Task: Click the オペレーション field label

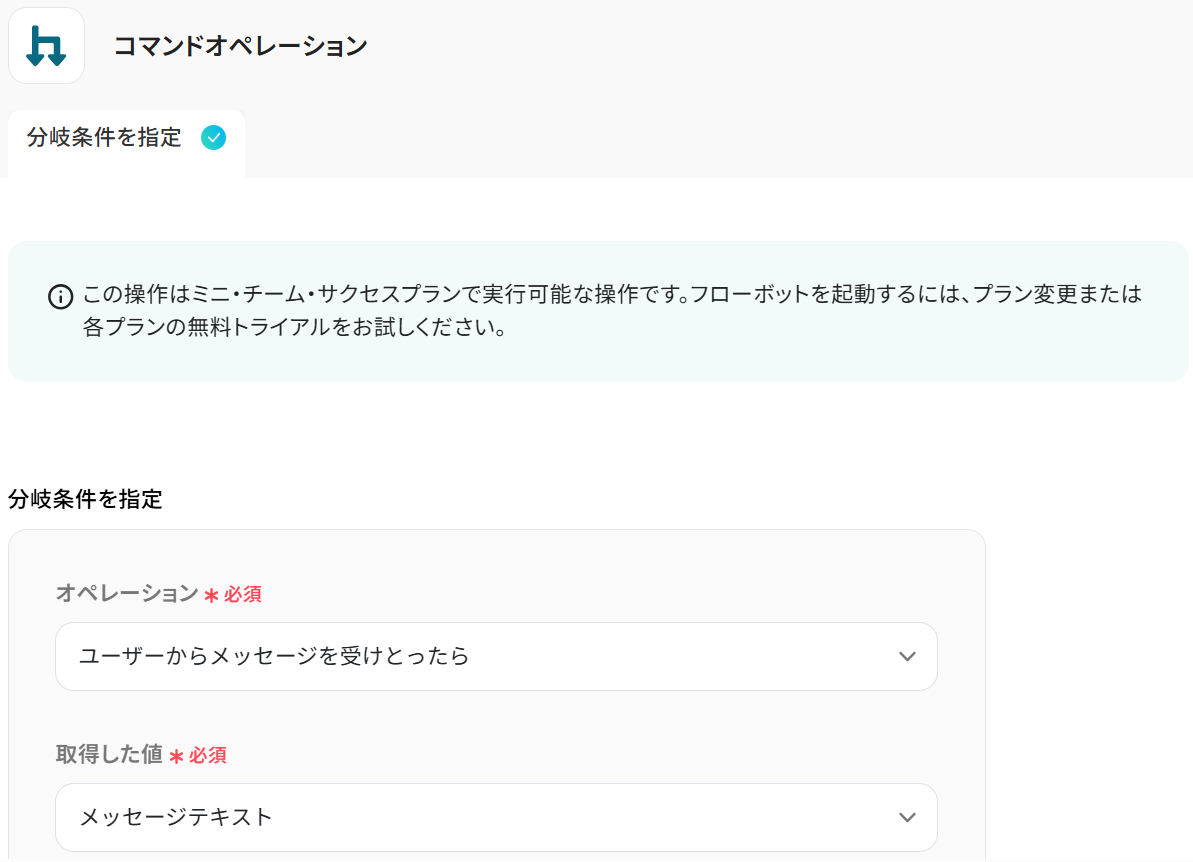Action: coord(127,594)
